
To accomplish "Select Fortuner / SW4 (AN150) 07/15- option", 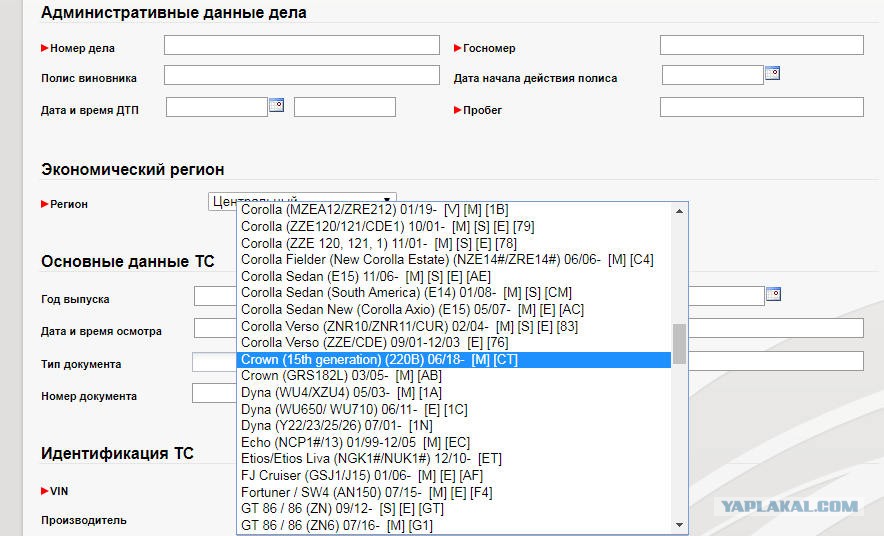I will point(454,493).
